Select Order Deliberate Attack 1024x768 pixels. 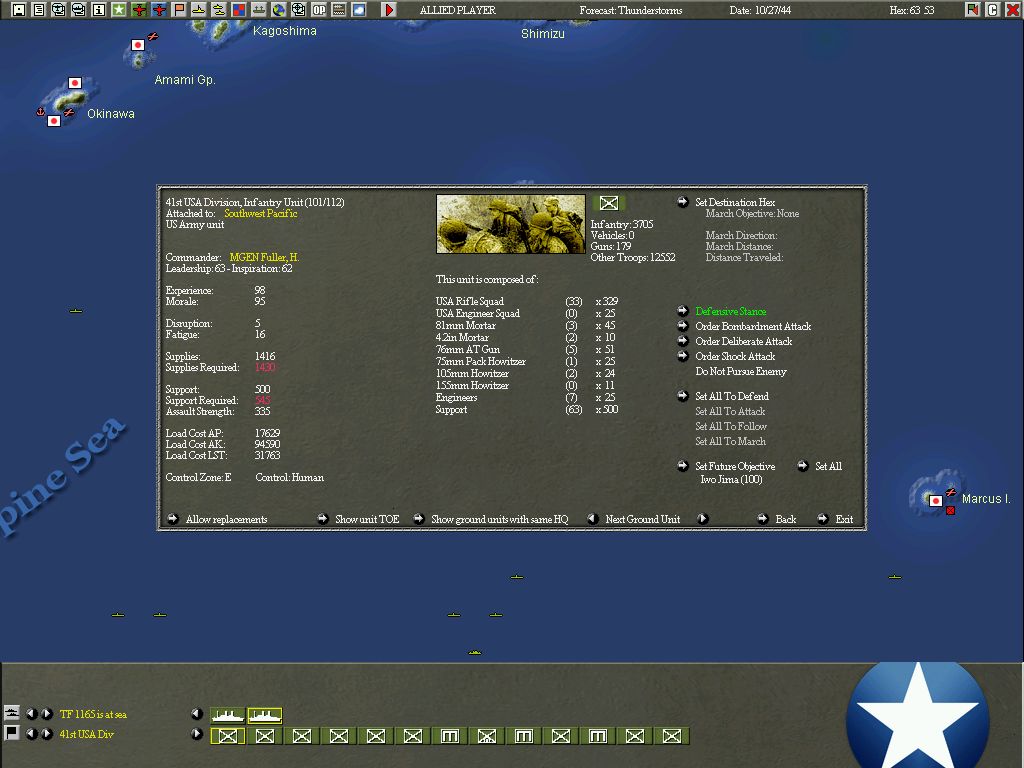[x=743, y=342]
